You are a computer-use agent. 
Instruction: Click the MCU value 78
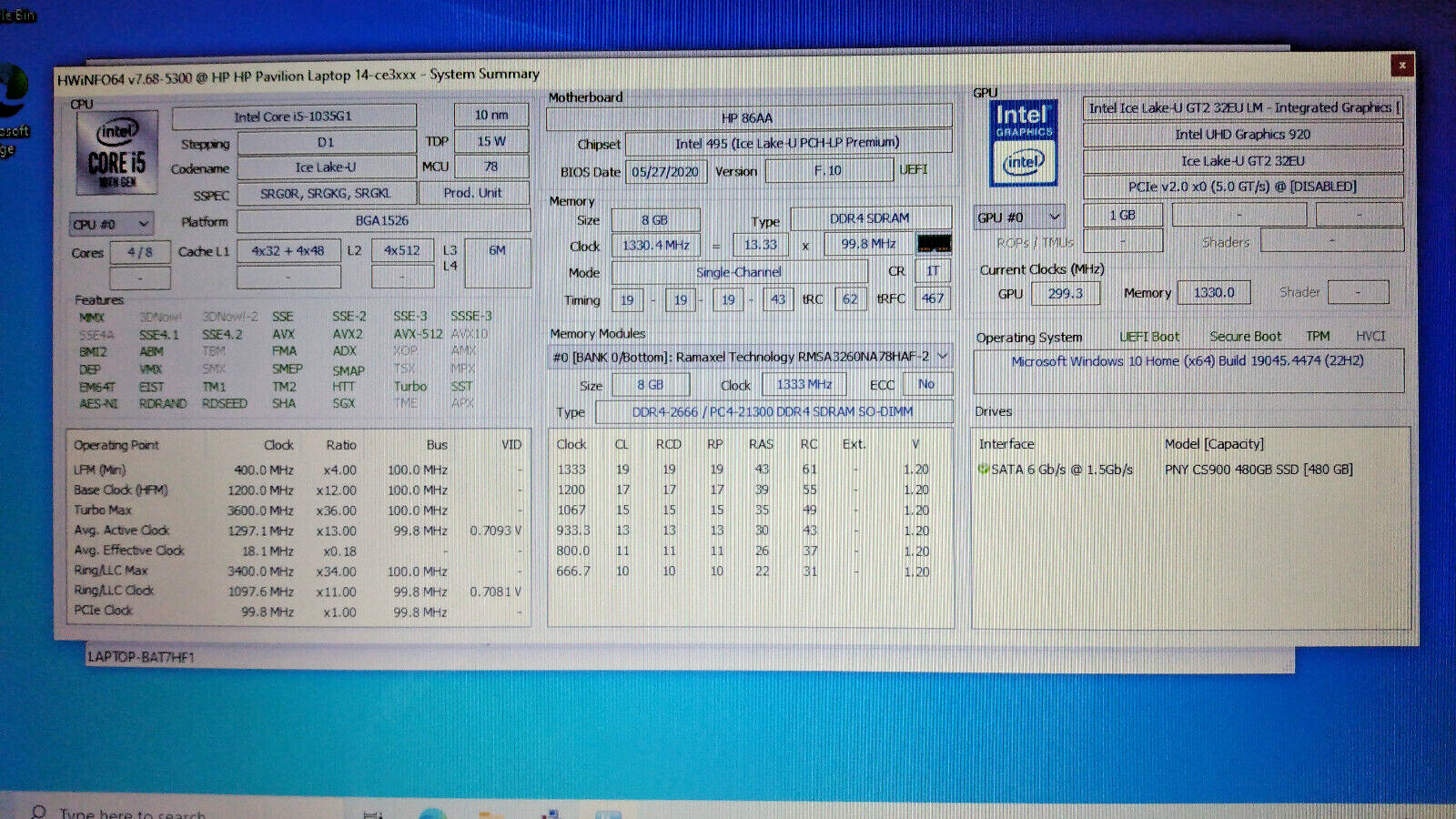point(491,167)
